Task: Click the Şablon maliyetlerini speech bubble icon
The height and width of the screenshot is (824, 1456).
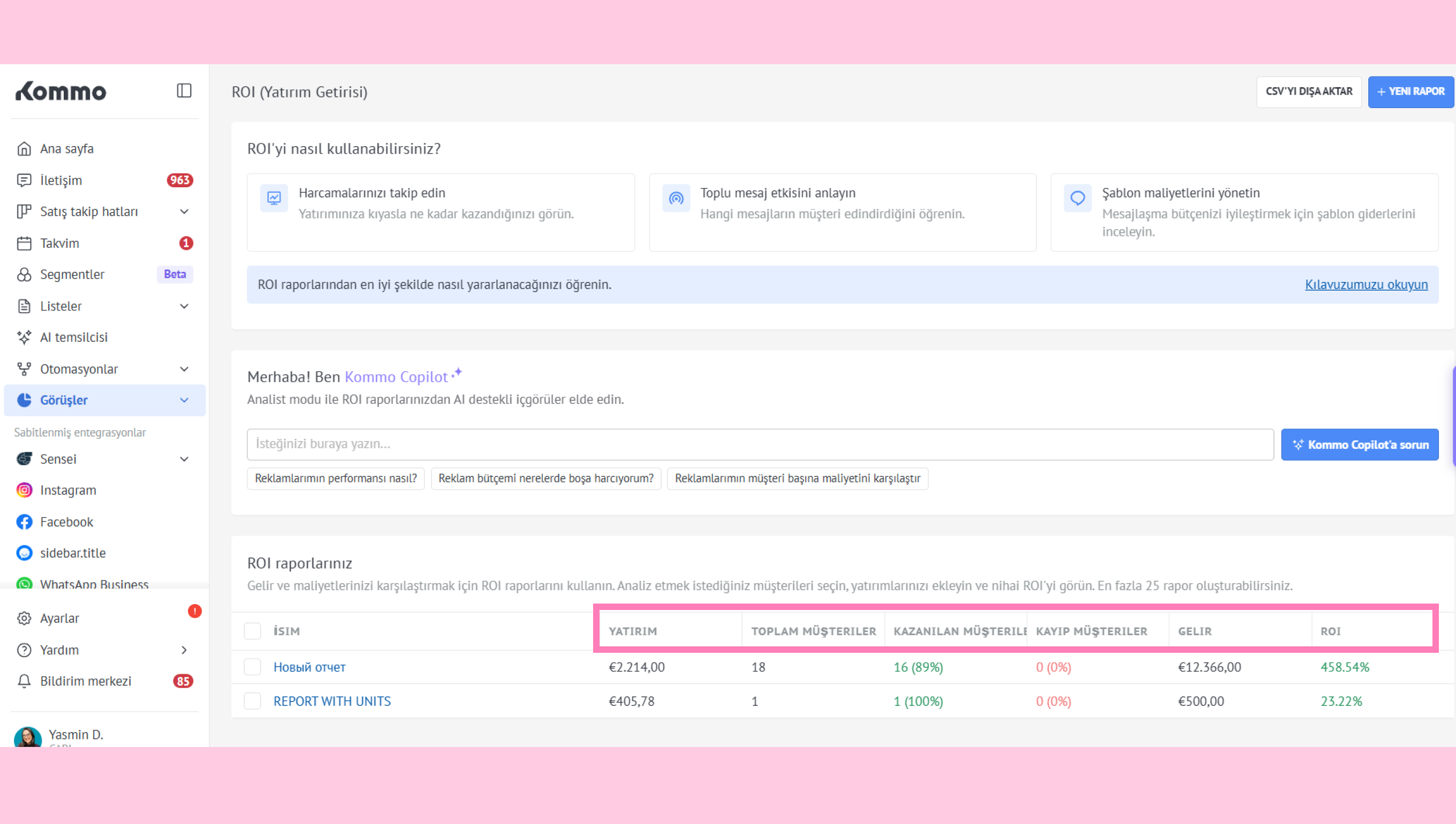Action: coord(1078,198)
